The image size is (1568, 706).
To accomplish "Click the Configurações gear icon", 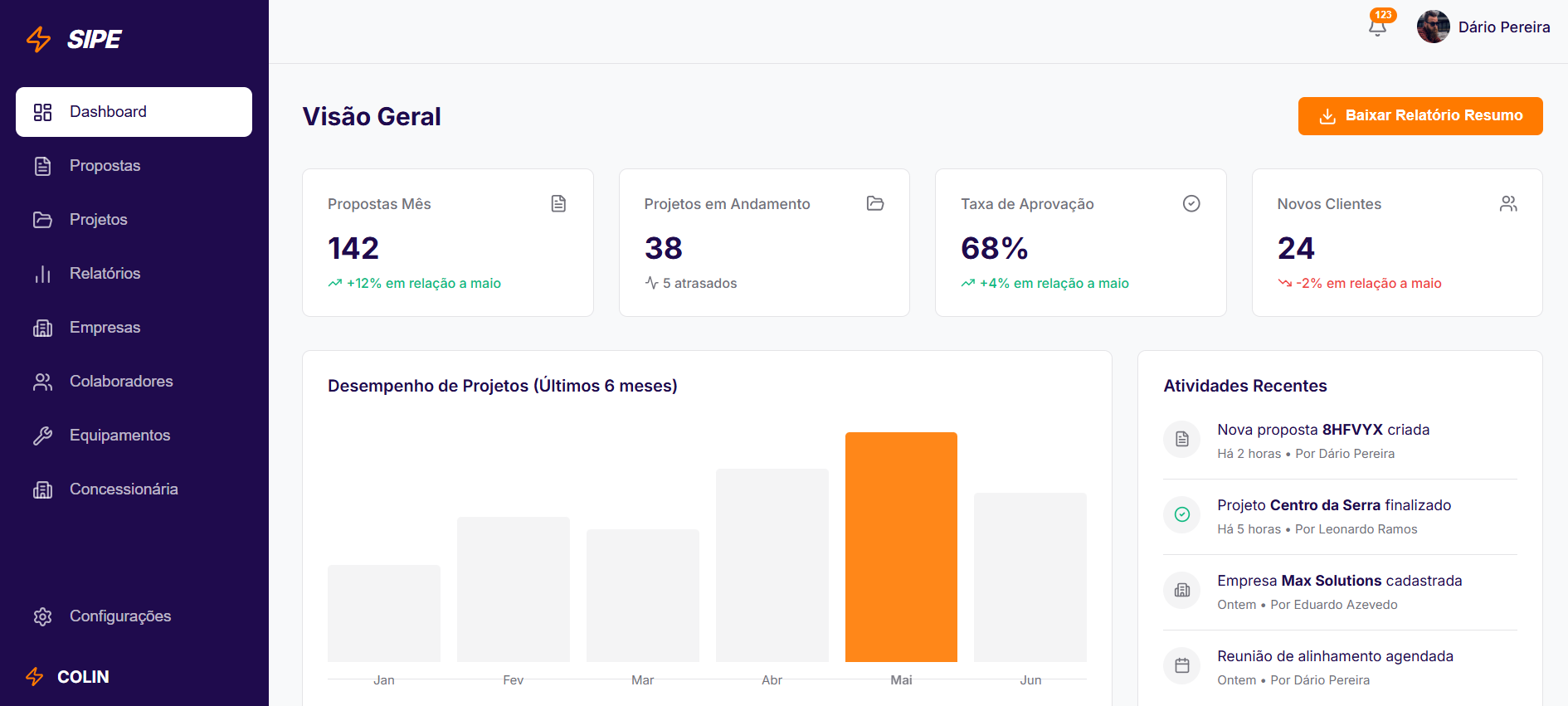I will 42,616.
